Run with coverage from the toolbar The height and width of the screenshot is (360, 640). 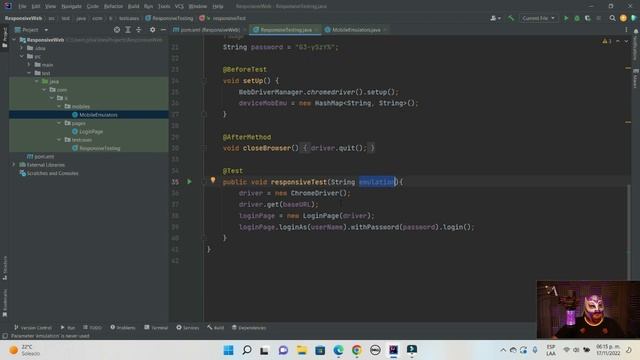coord(587,18)
